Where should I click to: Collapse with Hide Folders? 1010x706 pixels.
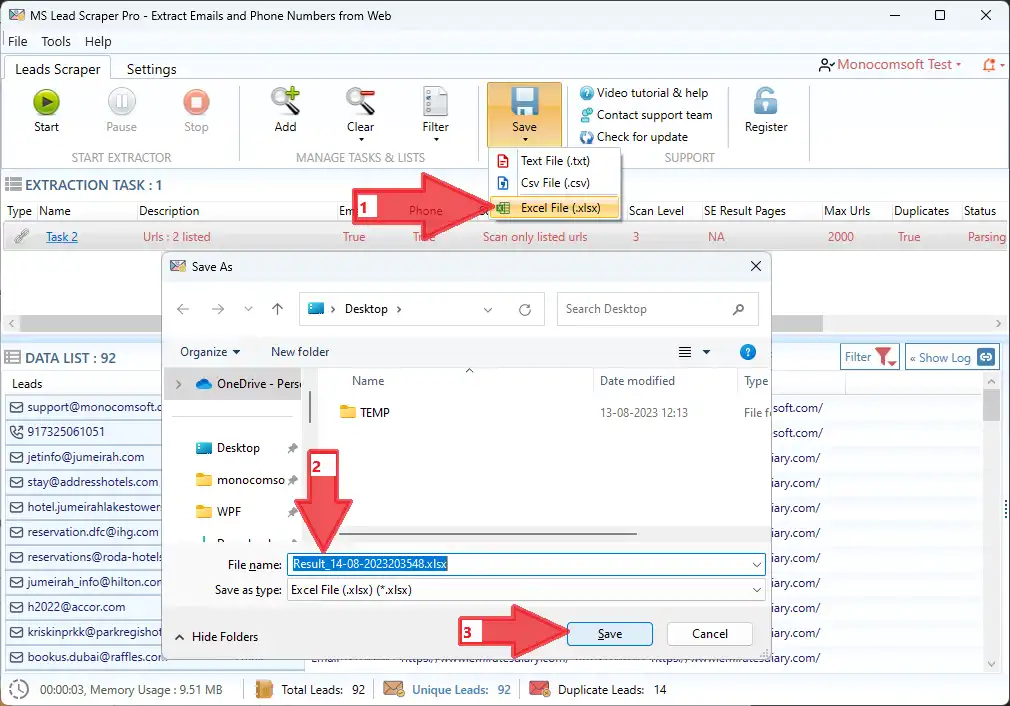[216, 637]
